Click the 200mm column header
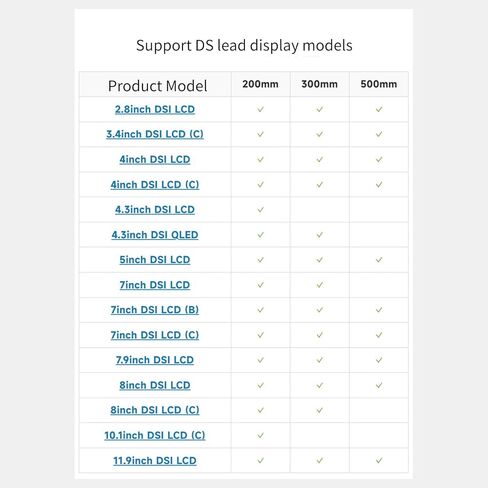 point(260,84)
